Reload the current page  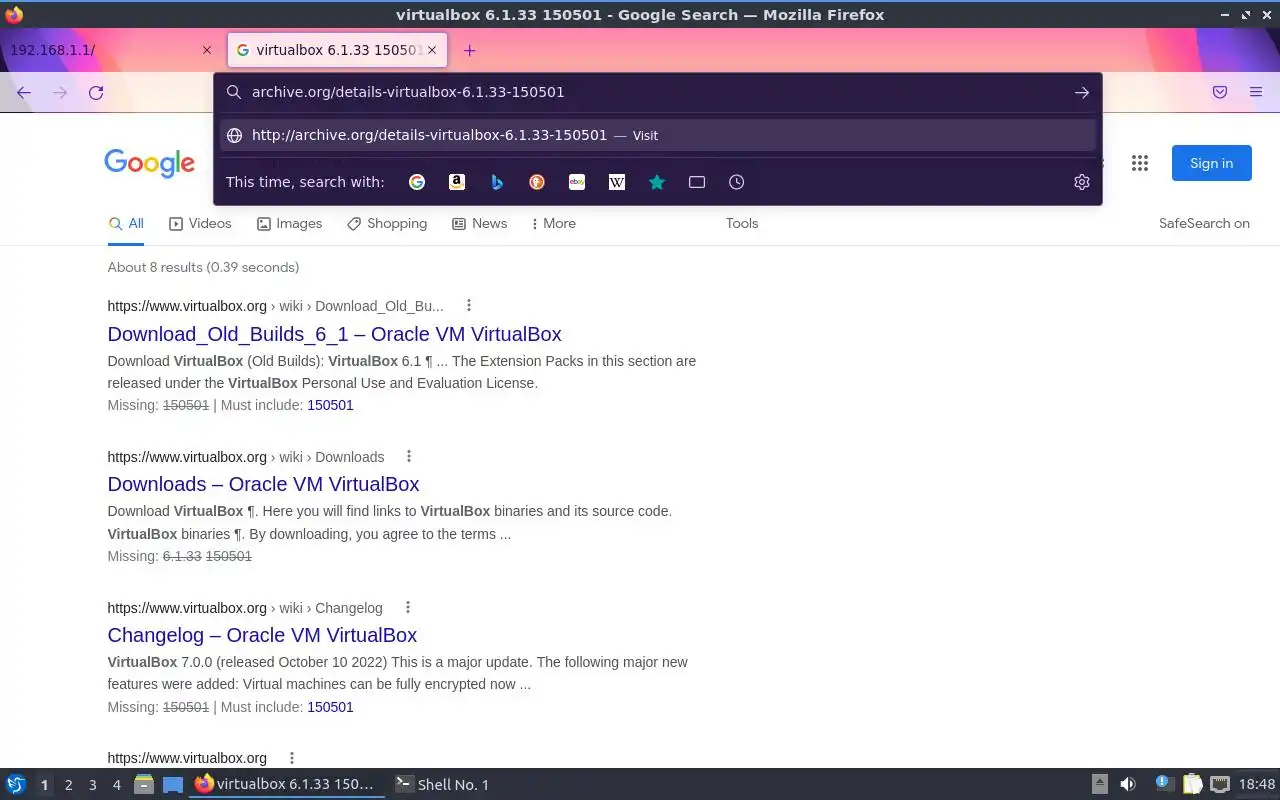tap(96, 92)
